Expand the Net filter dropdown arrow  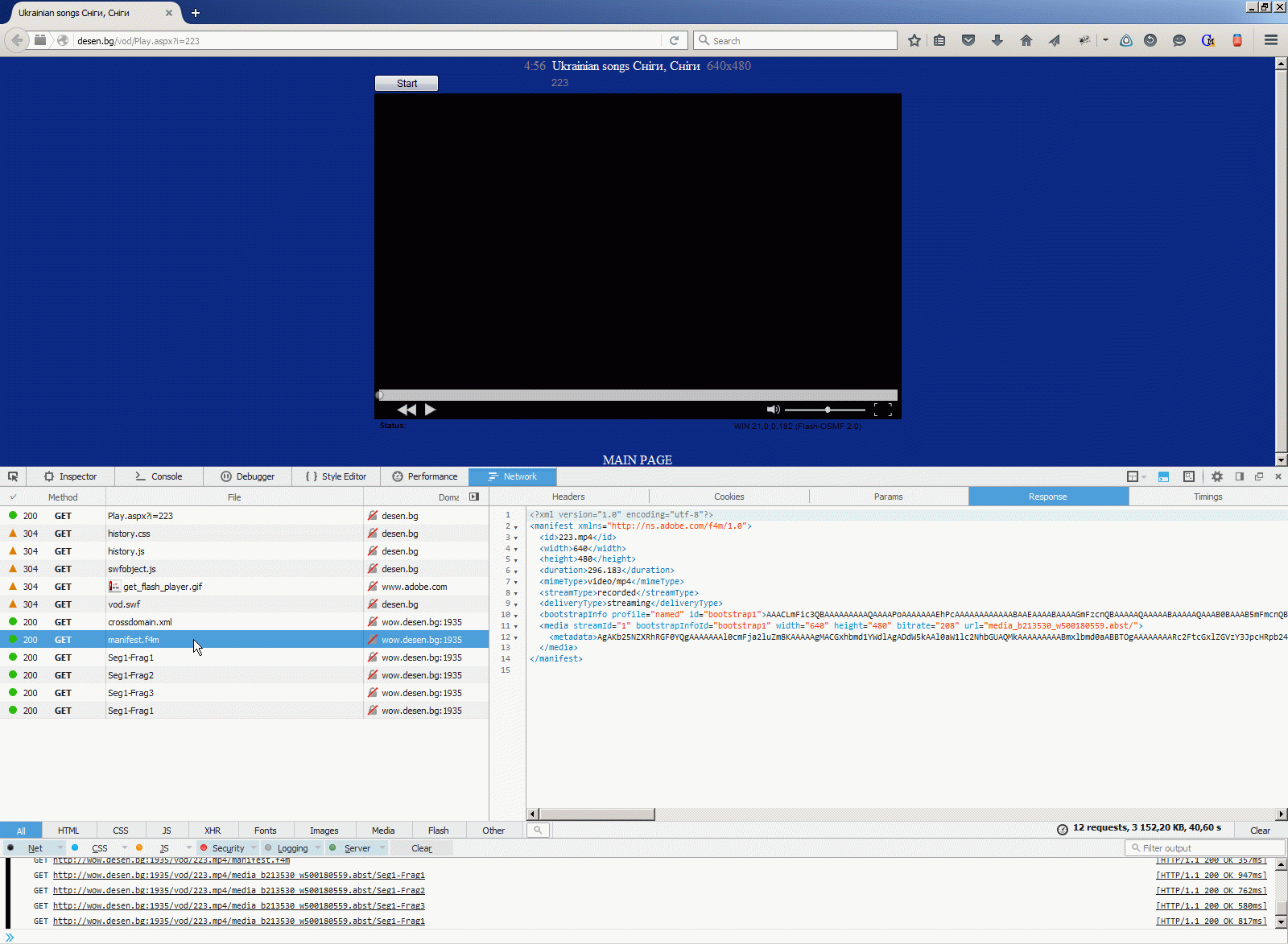60,847
